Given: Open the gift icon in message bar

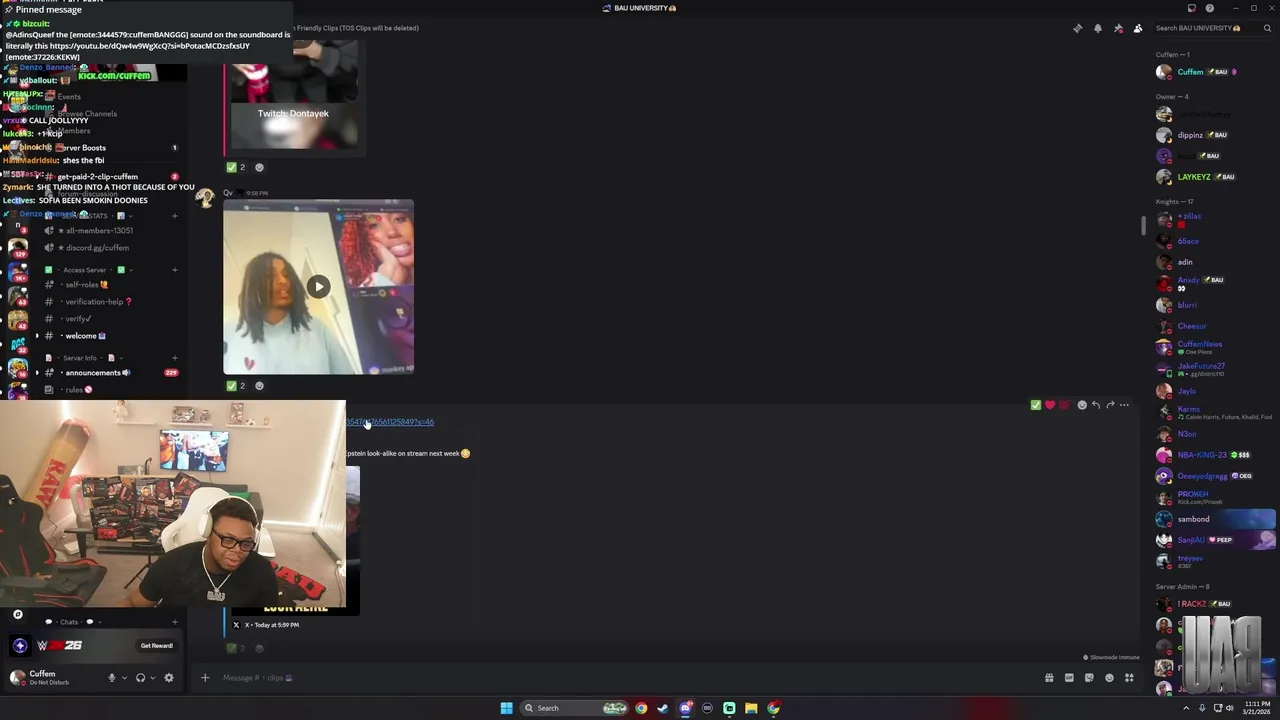Looking at the screenshot, I should (1049, 678).
